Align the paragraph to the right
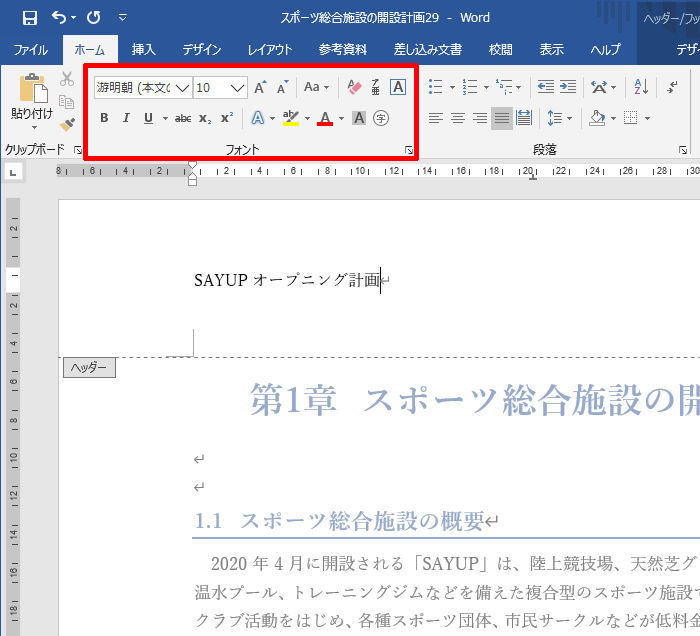Screen dimensions: 700x636 (480, 118)
